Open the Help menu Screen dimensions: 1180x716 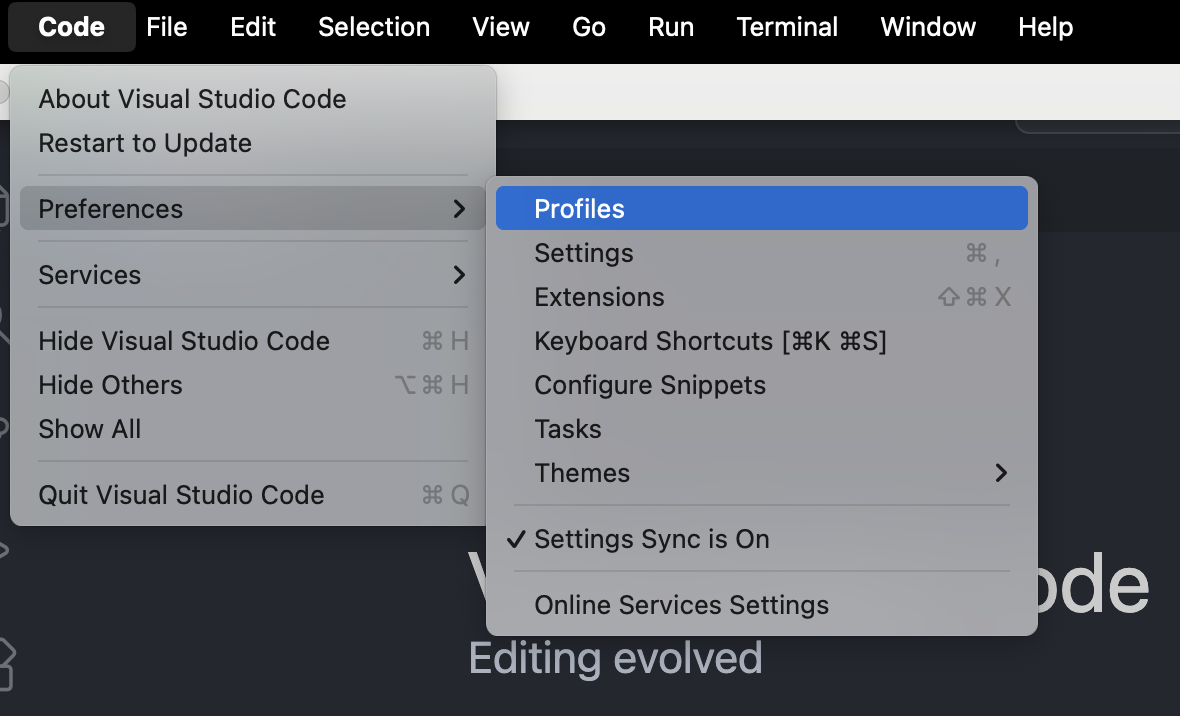(1045, 27)
